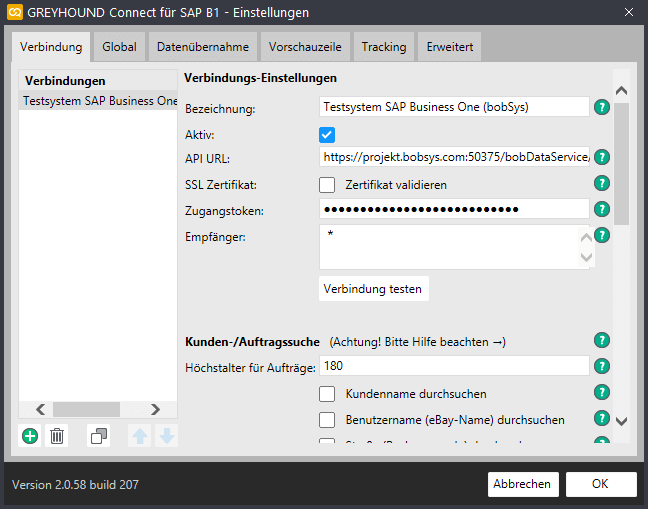Open help for API URL field
This screenshot has height=509, width=648.
tap(602, 157)
